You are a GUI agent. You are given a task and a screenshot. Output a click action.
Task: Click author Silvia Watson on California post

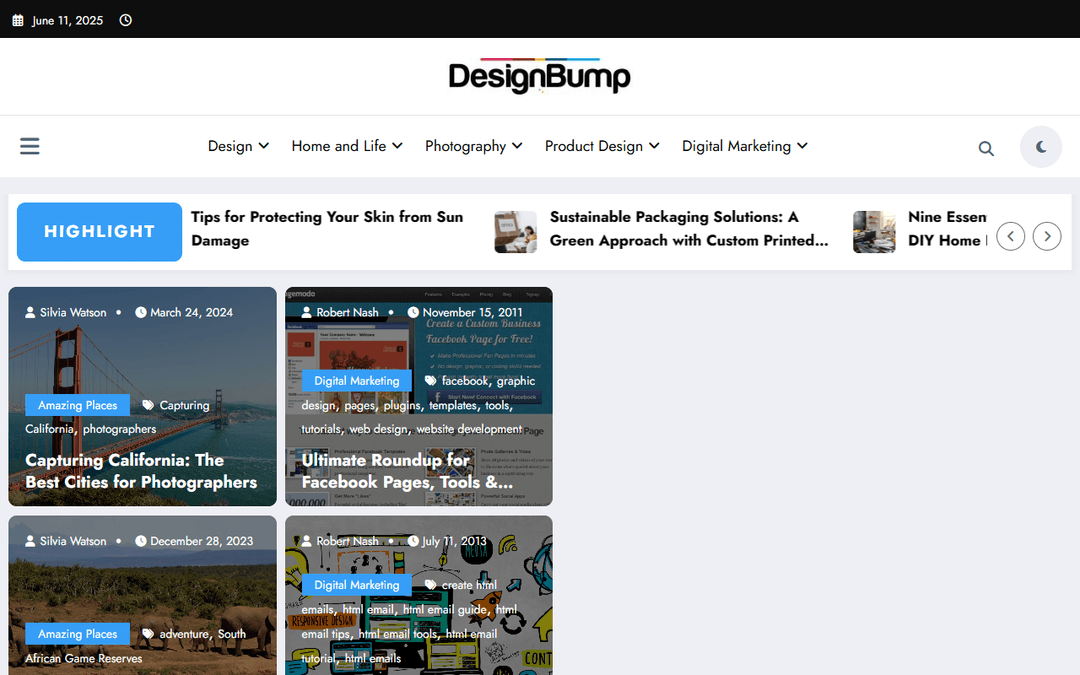tap(73, 313)
